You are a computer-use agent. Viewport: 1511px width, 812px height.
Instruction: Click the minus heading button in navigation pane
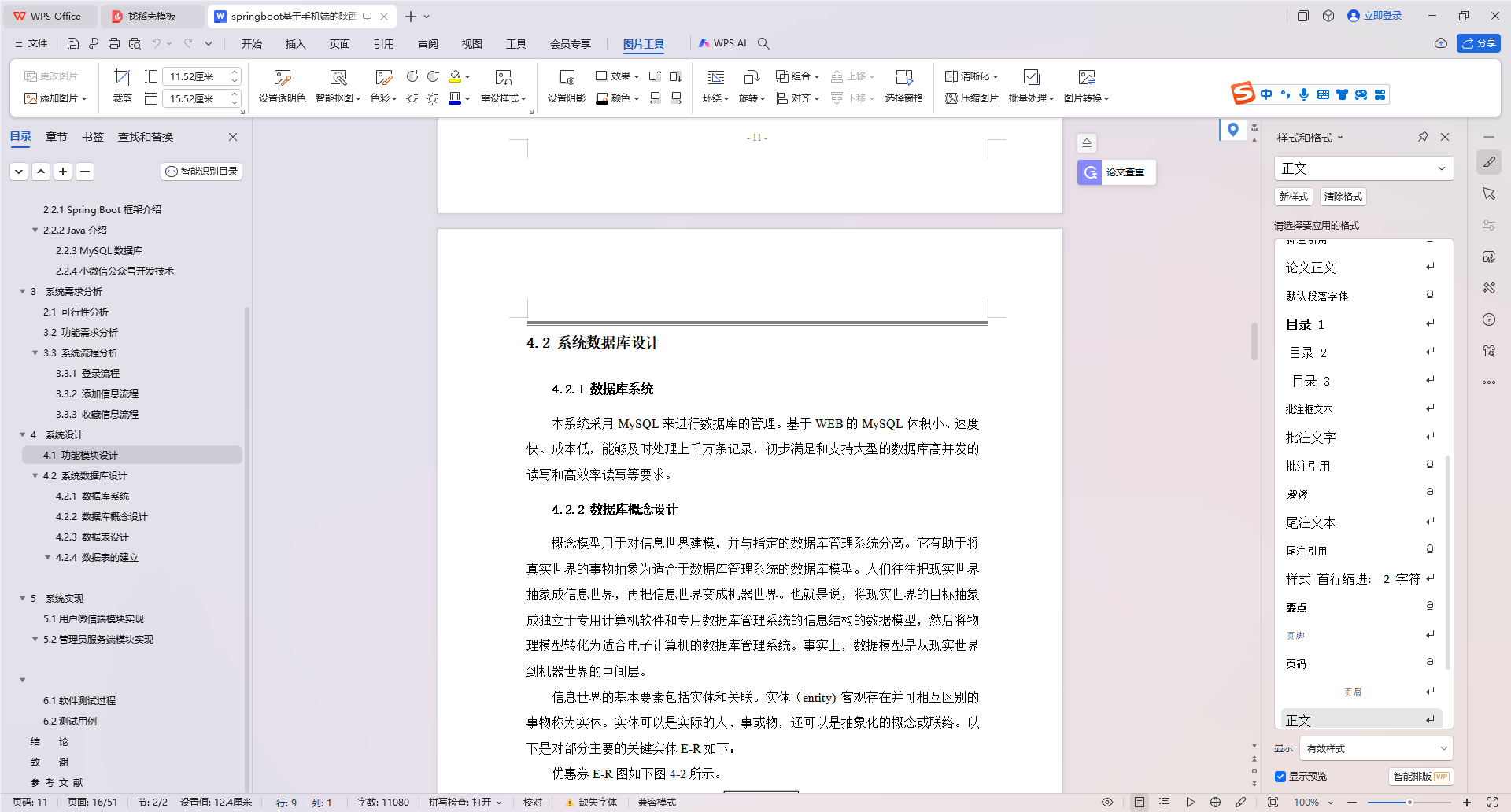tap(85, 172)
